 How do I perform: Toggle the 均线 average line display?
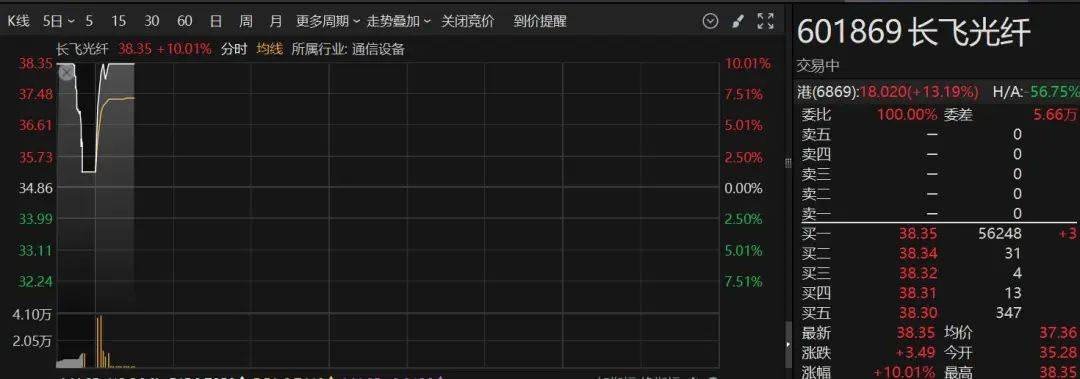click(x=269, y=50)
